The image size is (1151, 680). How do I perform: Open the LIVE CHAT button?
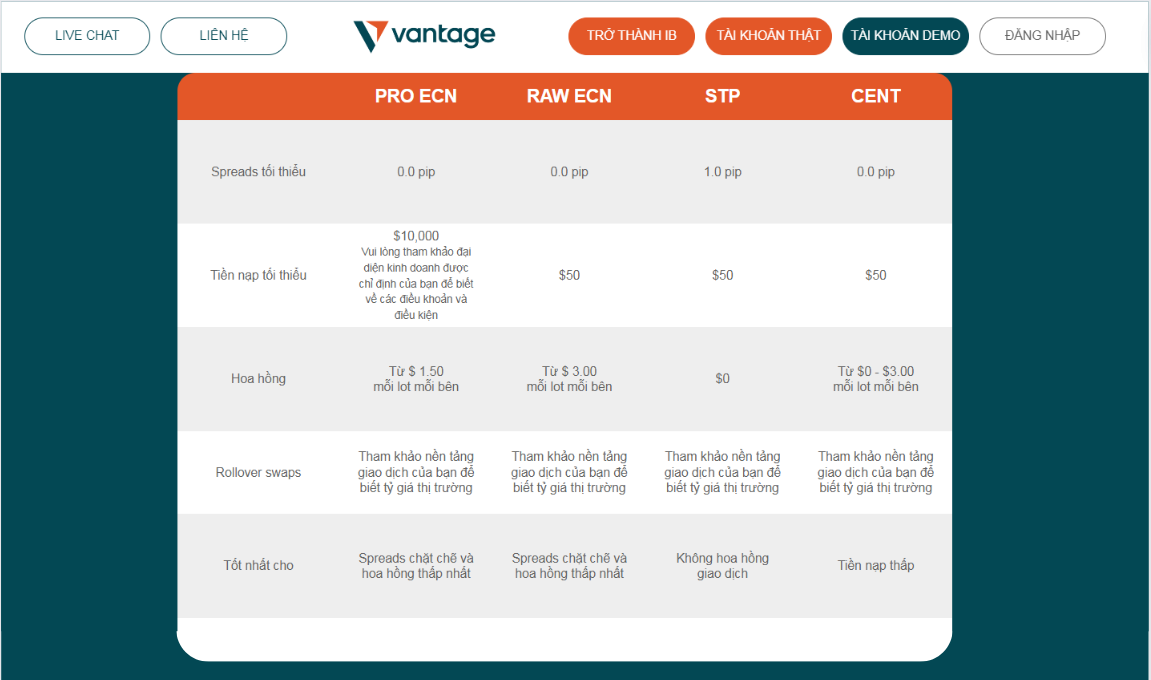(87, 36)
